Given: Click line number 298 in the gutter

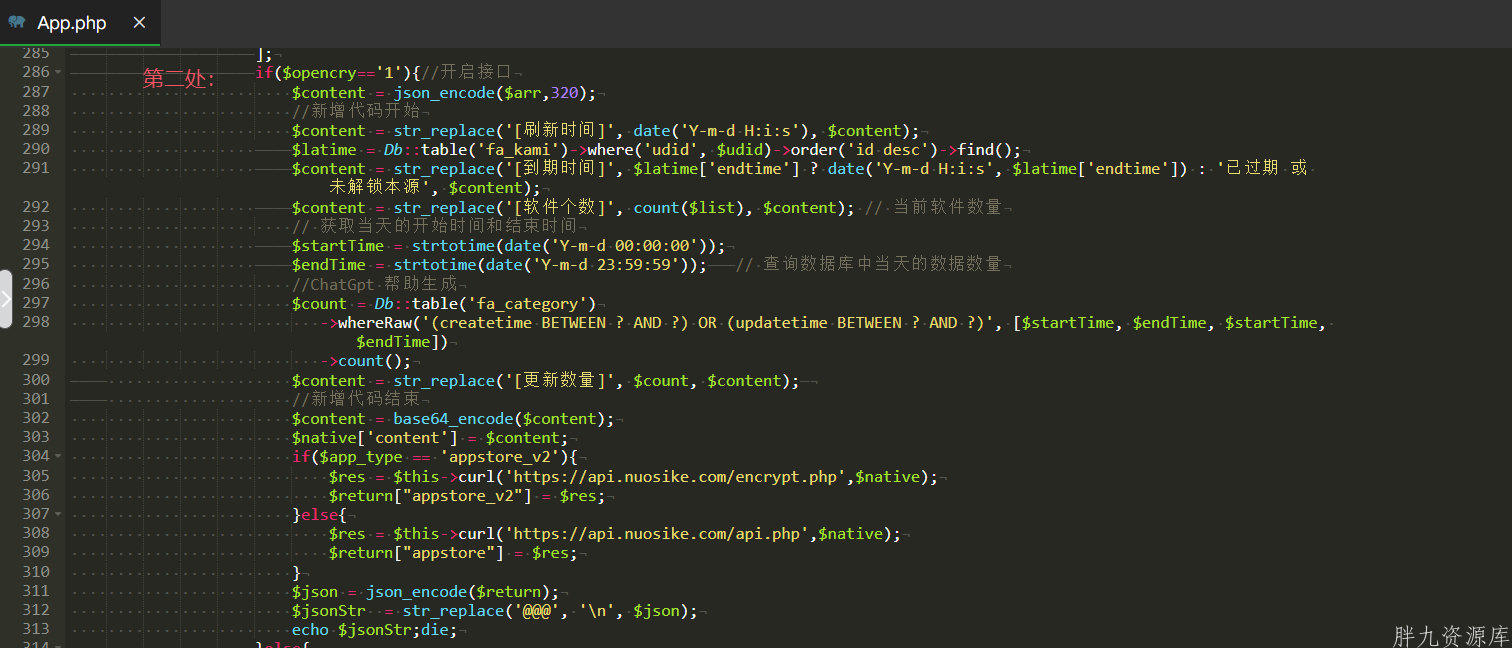Looking at the screenshot, I should (36, 322).
